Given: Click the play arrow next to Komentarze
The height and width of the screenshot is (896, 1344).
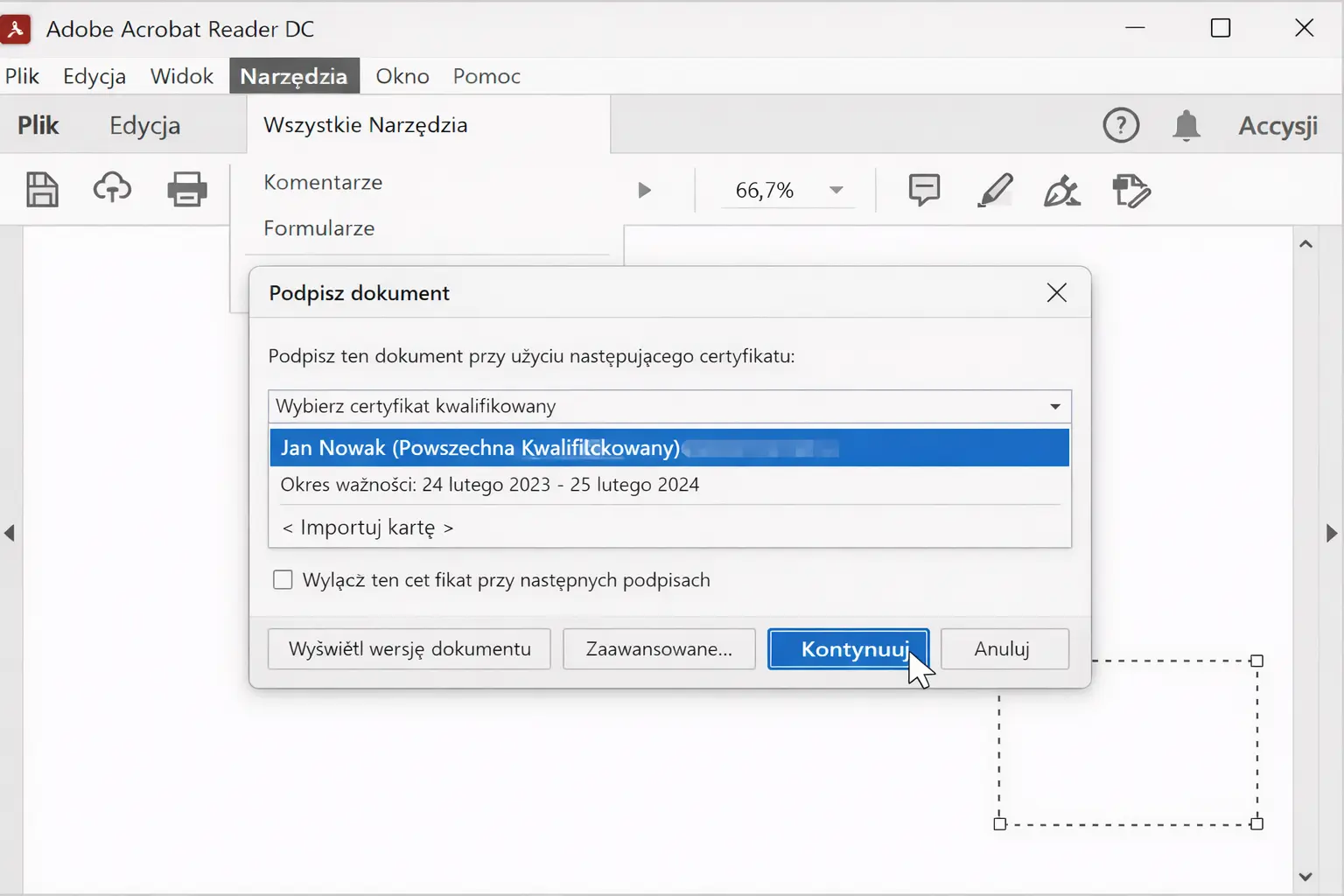Looking at the screenshot, I should [645, 190].
